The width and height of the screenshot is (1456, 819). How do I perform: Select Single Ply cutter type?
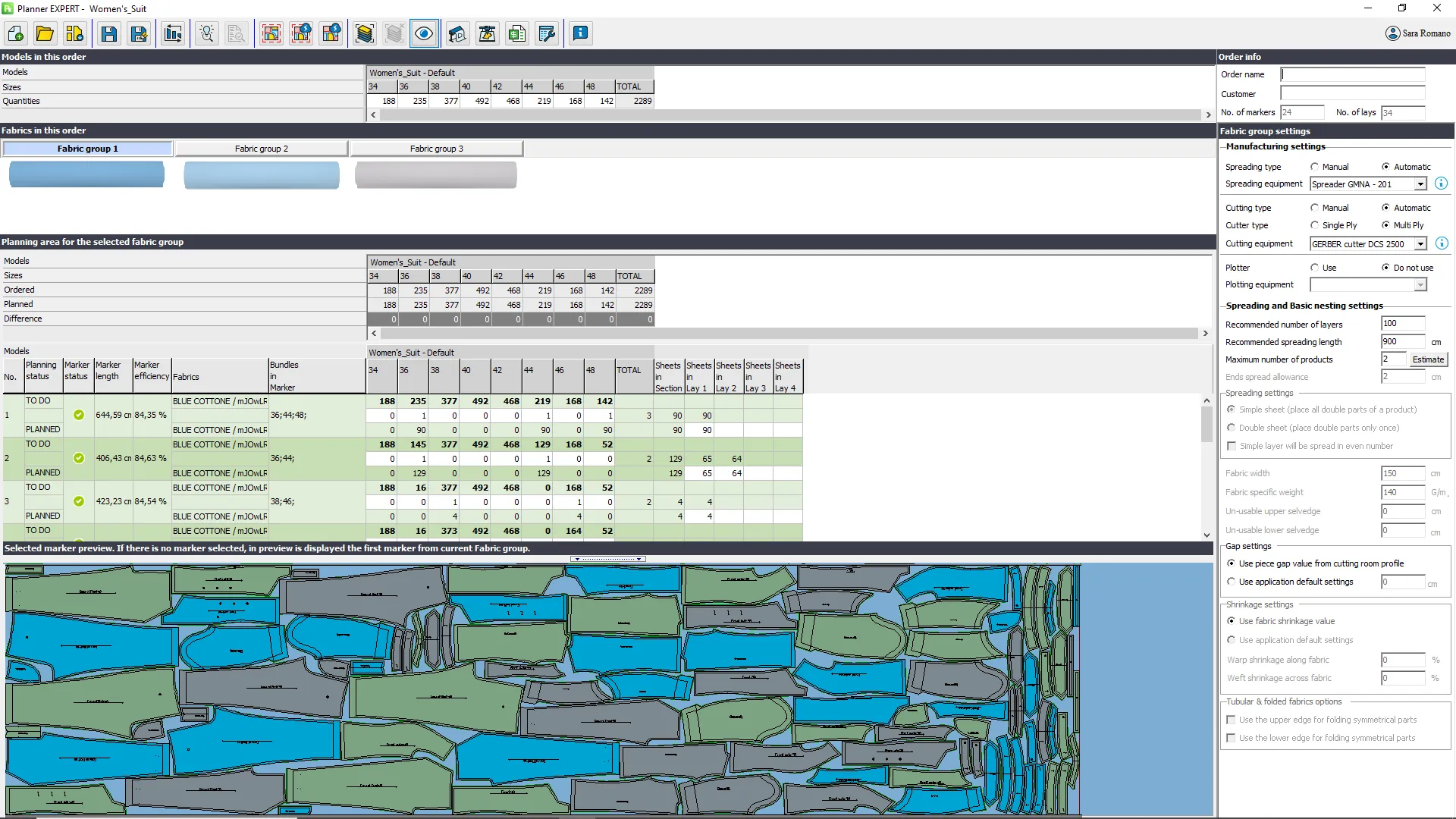pyautogui.click(x=1315, y=225)
